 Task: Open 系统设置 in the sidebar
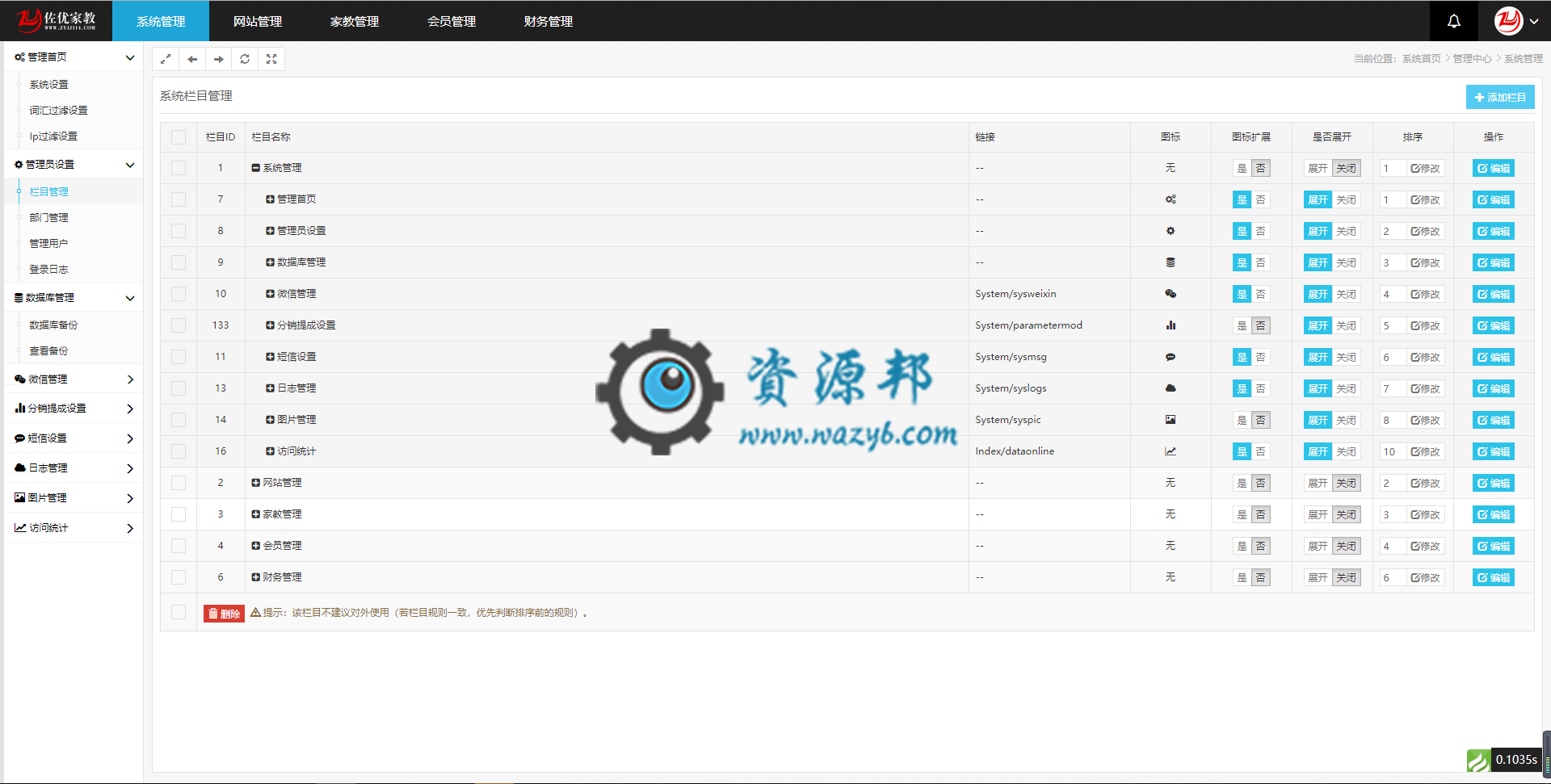(x=49, y=85)
